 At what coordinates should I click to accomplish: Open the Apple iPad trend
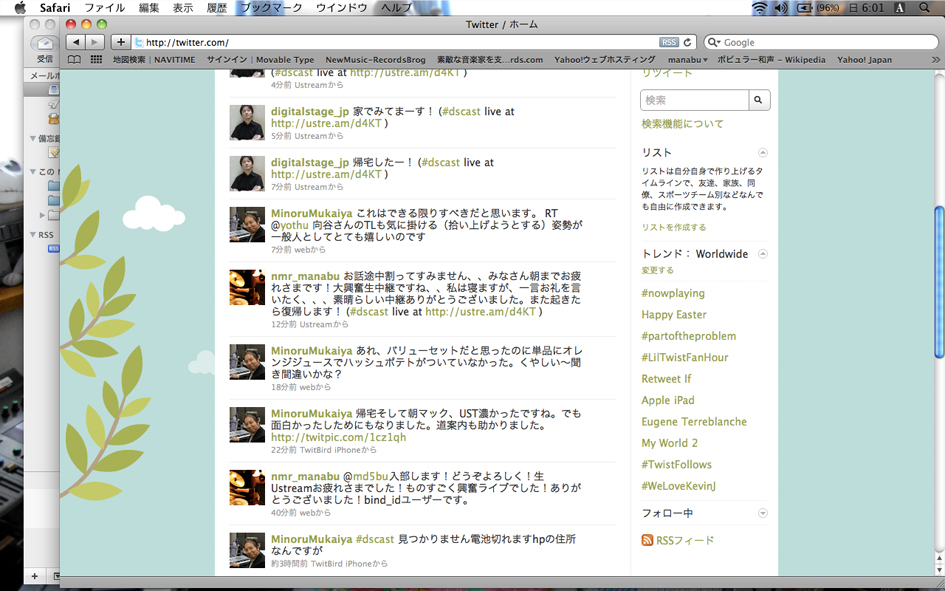[x=668, y=400]
